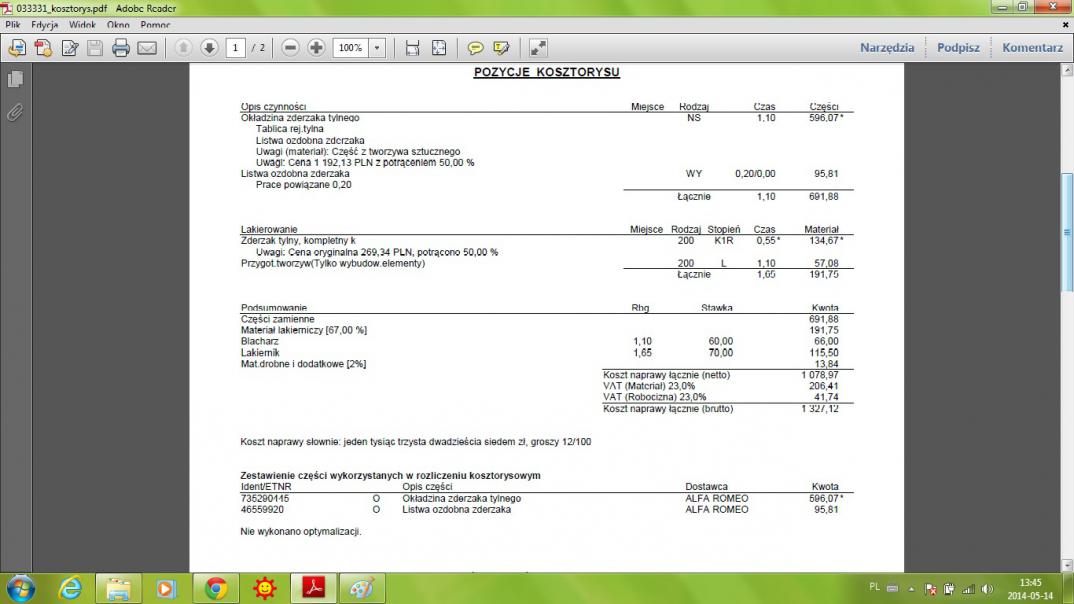Open the Windows Start button

coord(21,588)
